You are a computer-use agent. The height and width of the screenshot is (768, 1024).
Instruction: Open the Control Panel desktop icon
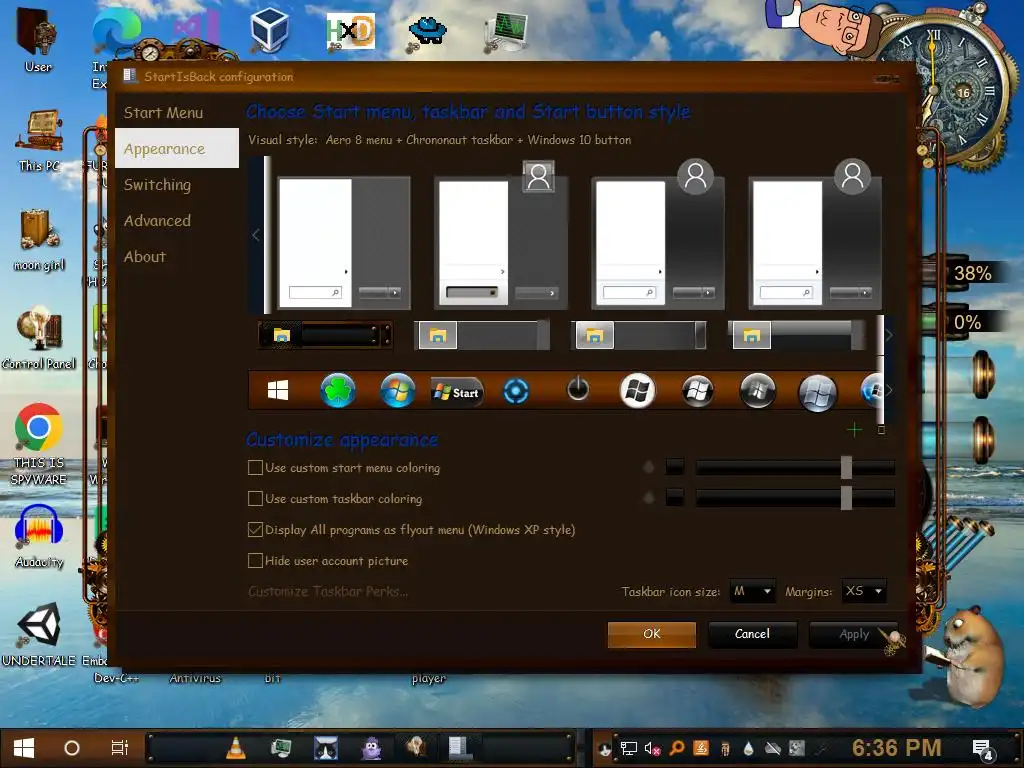pos(39,339)
